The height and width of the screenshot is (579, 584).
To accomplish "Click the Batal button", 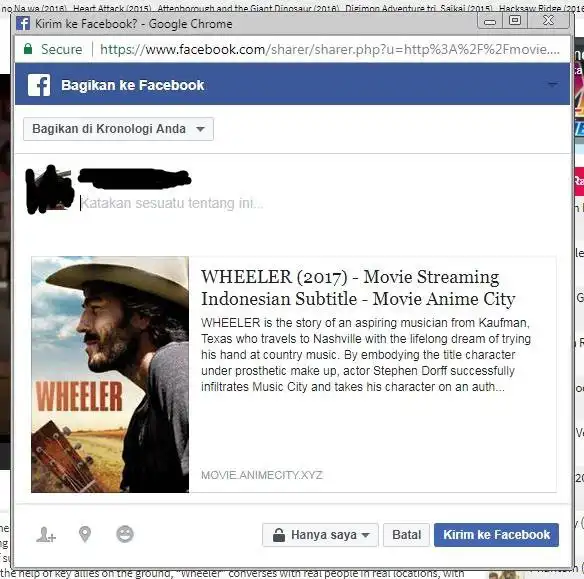I will pos(406,535).
